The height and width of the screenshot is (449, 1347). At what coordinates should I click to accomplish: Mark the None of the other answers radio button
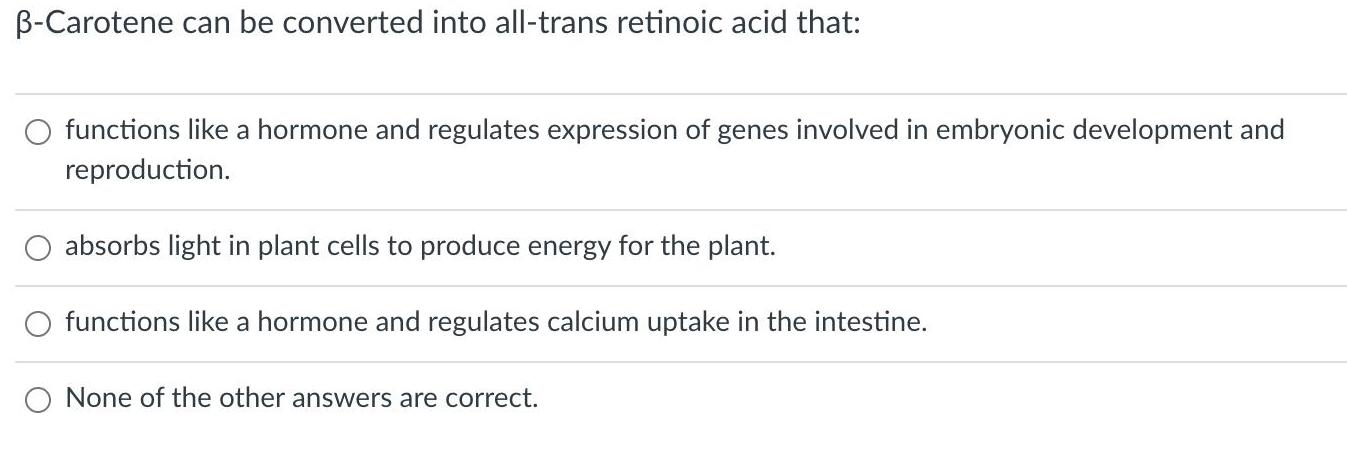coord(38,400)
